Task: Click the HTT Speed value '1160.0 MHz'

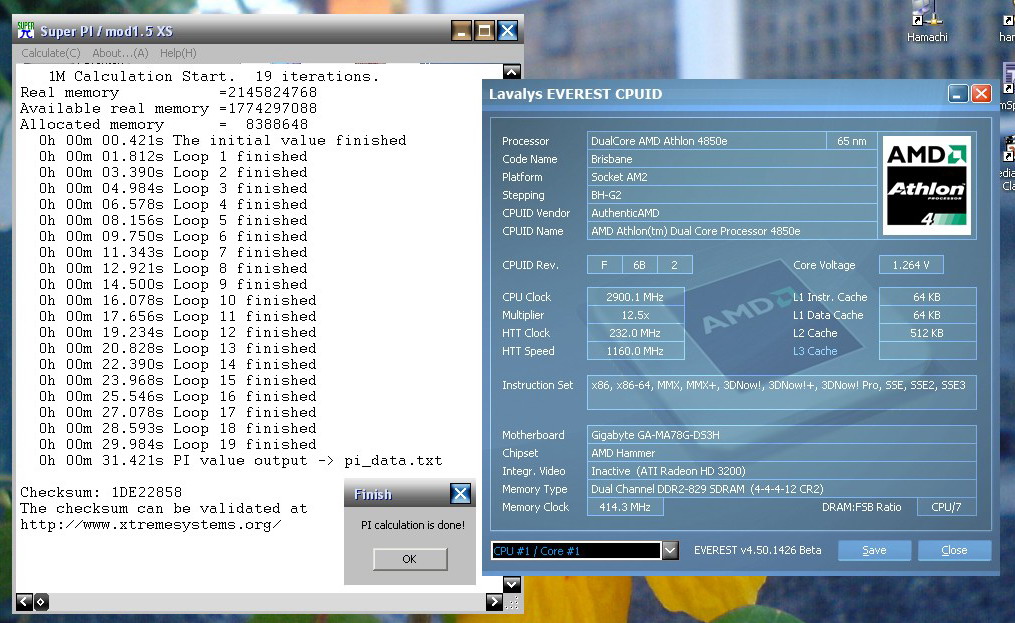Action: pos(635,351)
